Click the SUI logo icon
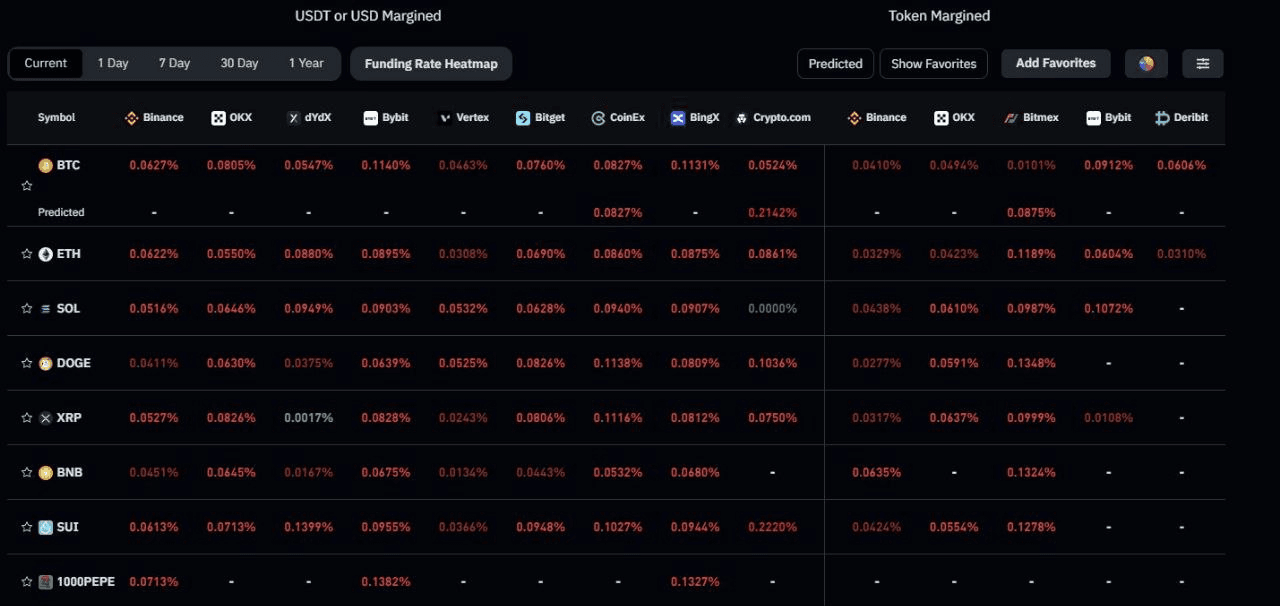 coord(45,527)
